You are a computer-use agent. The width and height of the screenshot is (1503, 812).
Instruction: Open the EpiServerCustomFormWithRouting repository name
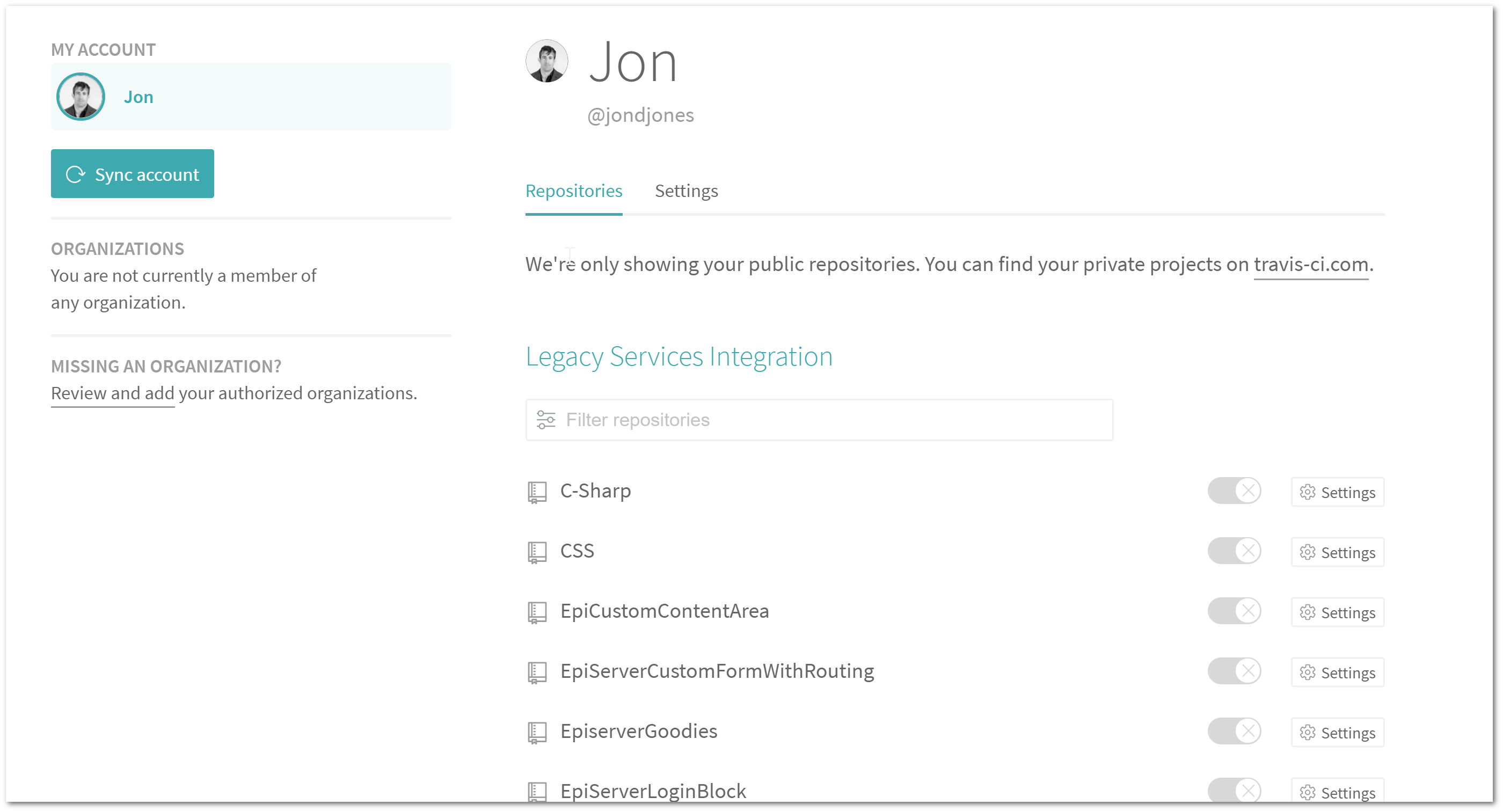point(717,671)
